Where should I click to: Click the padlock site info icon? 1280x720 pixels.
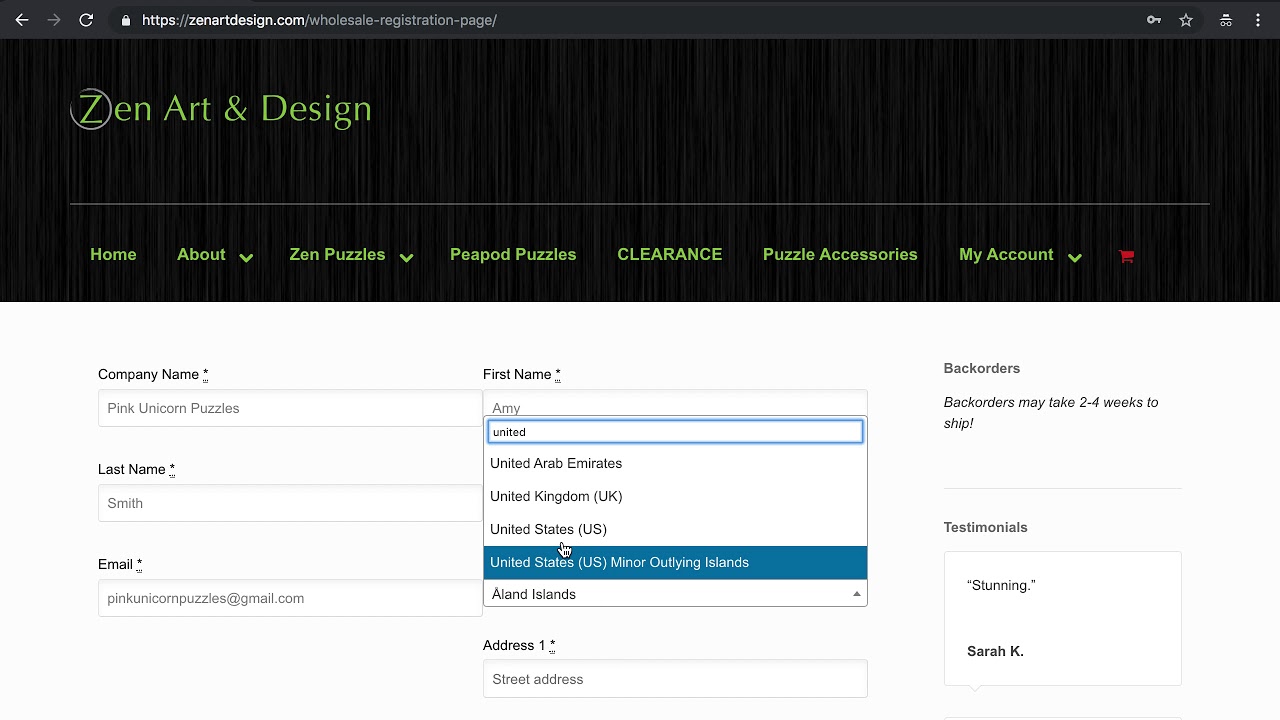click(x=125, y=20)
